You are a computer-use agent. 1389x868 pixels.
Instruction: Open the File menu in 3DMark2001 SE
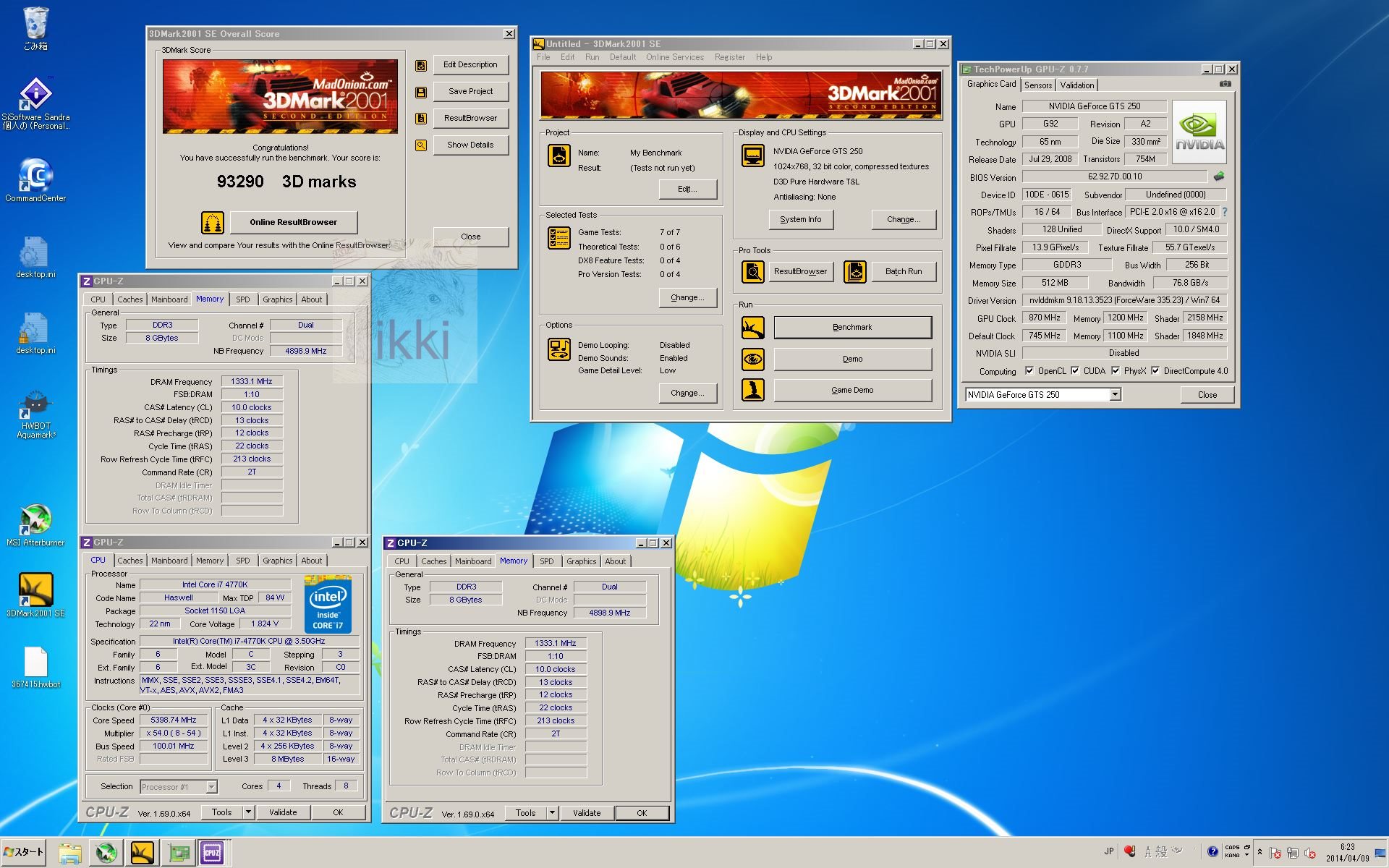click(543, 57)
